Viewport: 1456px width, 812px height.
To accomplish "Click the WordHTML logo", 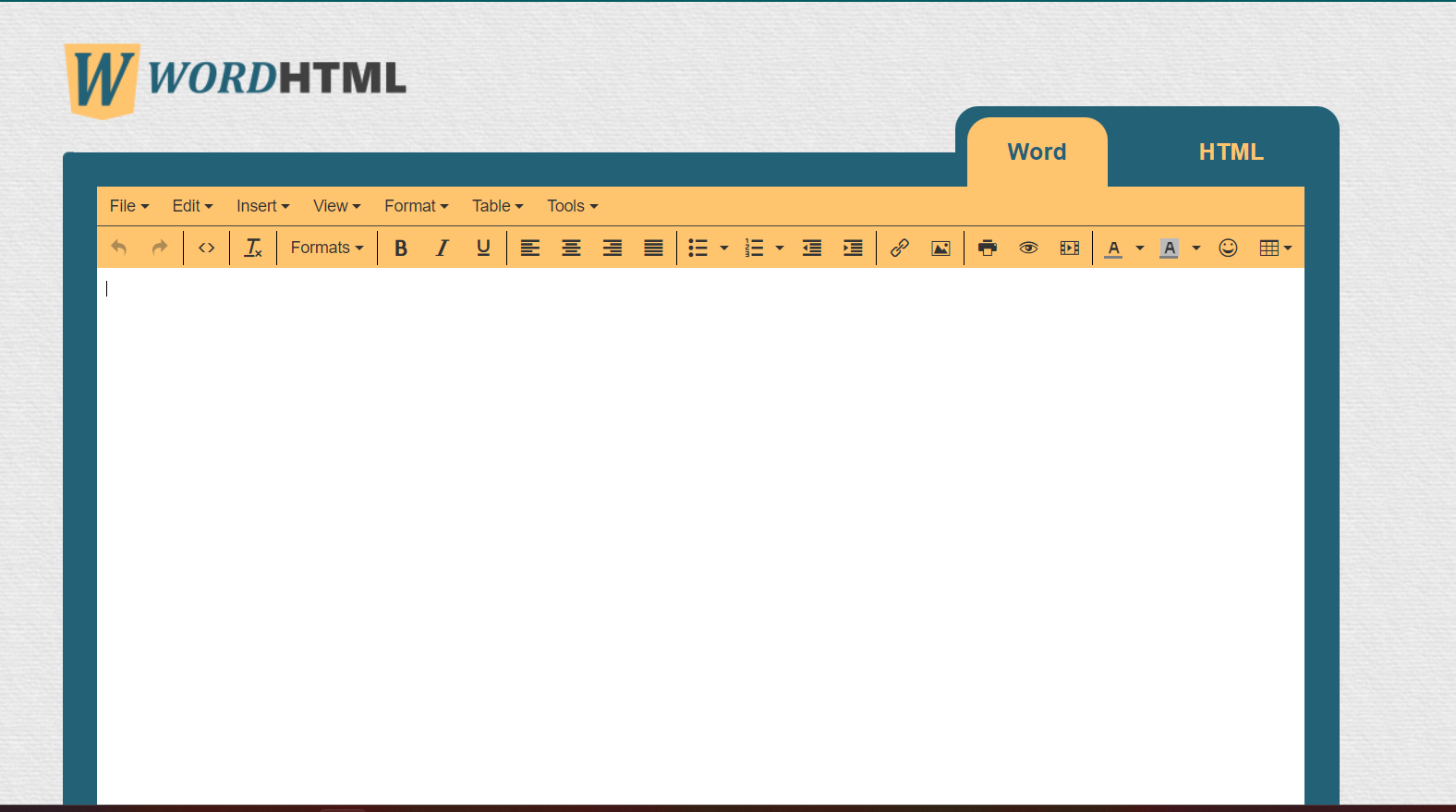I will [236, 80].
